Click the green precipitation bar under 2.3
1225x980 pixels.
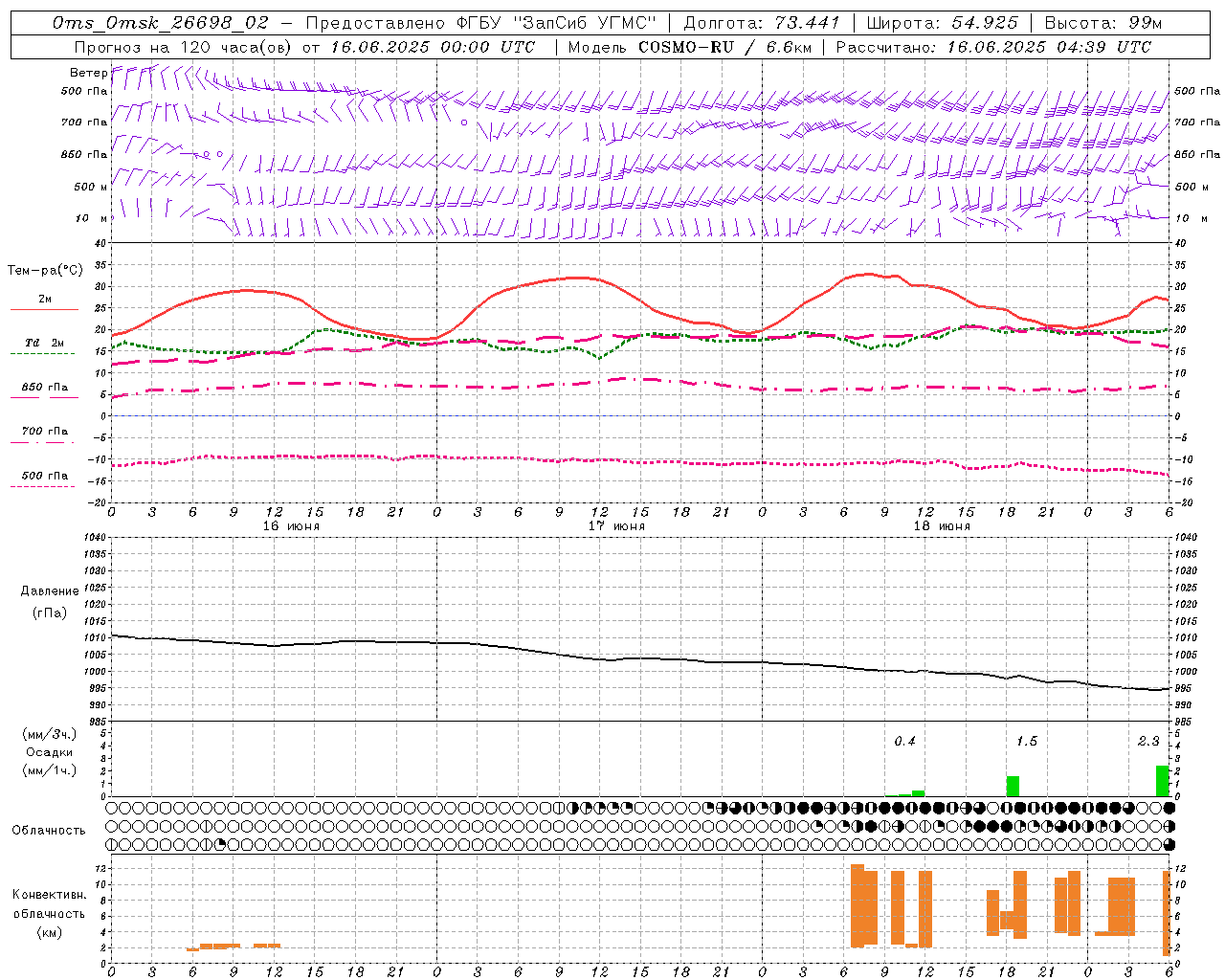point(1162,781)
